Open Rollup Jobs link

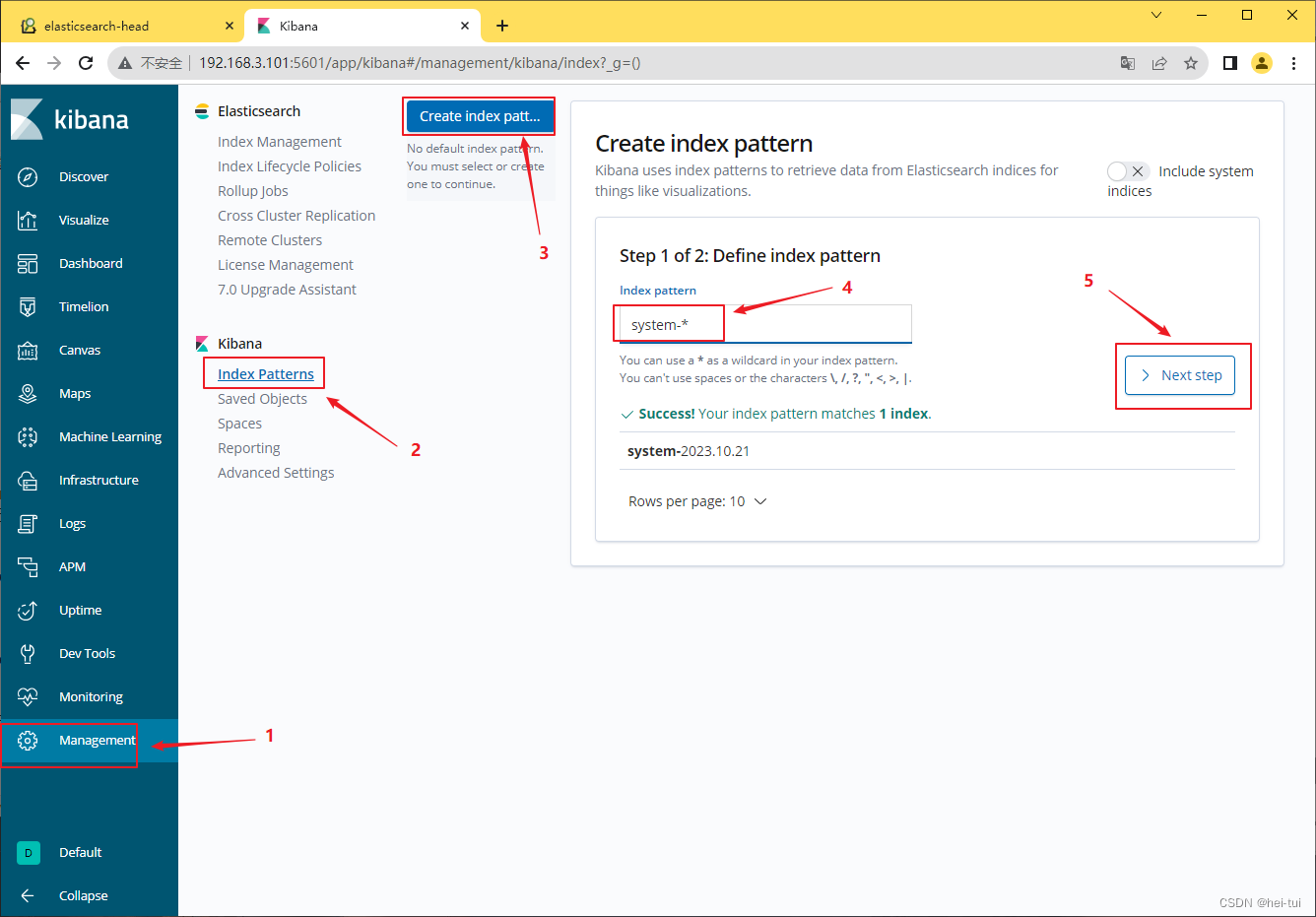253,191
